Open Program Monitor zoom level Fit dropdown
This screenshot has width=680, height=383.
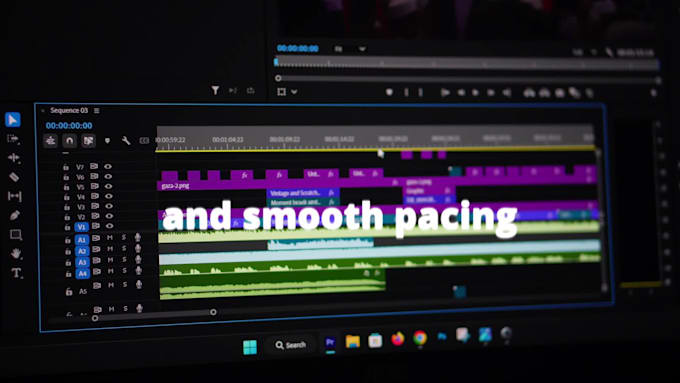pos(350,49)
